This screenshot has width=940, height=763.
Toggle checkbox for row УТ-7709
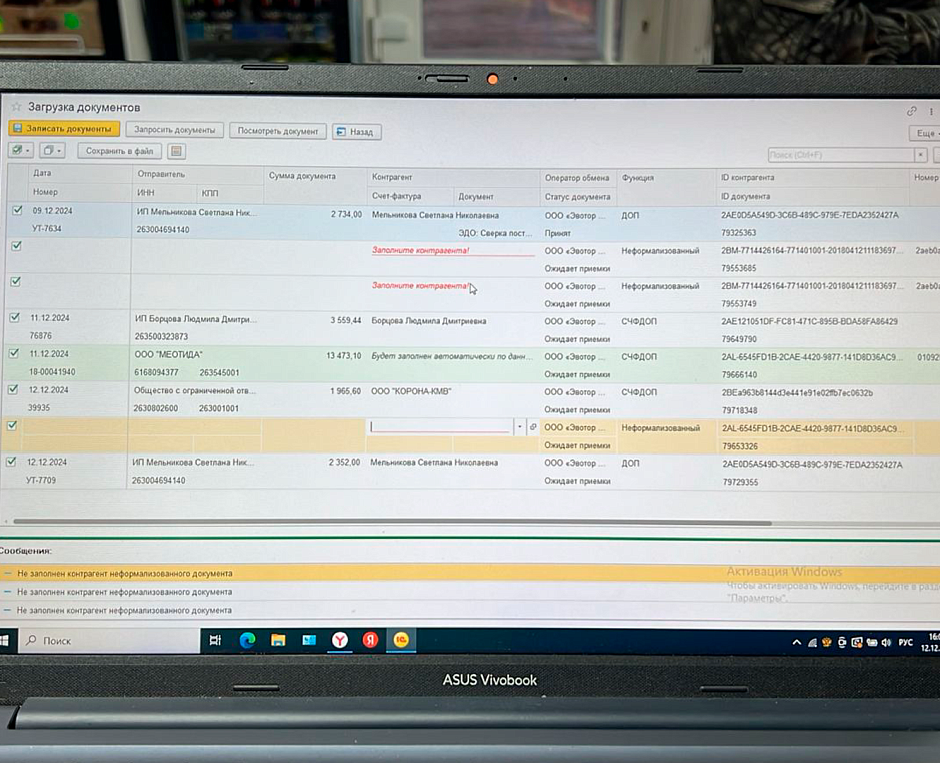tap(11, 462)
